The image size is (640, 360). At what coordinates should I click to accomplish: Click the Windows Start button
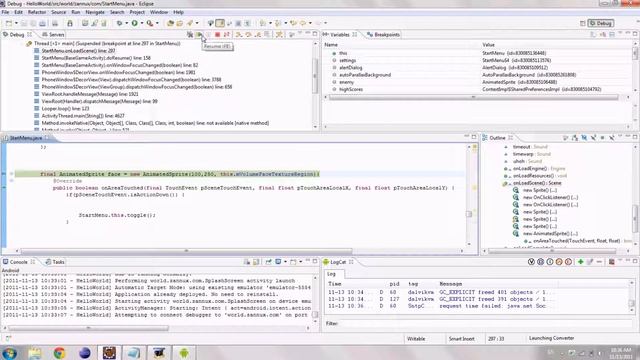tap(9, 353)
